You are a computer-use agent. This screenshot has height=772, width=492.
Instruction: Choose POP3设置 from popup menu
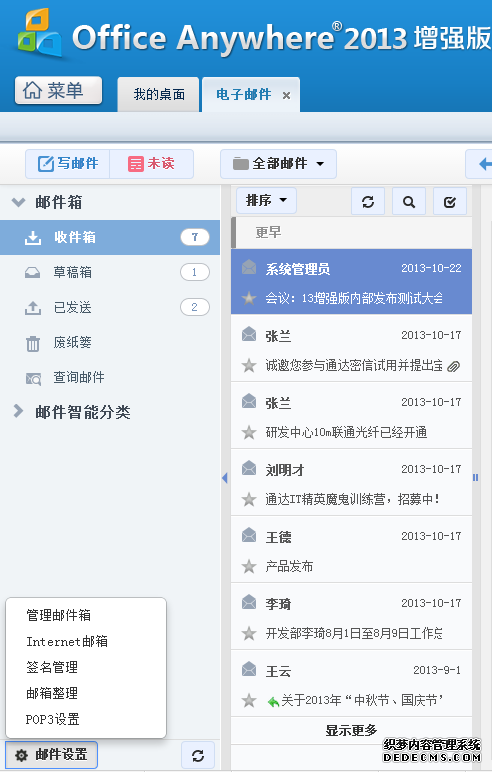coord(53,719)
